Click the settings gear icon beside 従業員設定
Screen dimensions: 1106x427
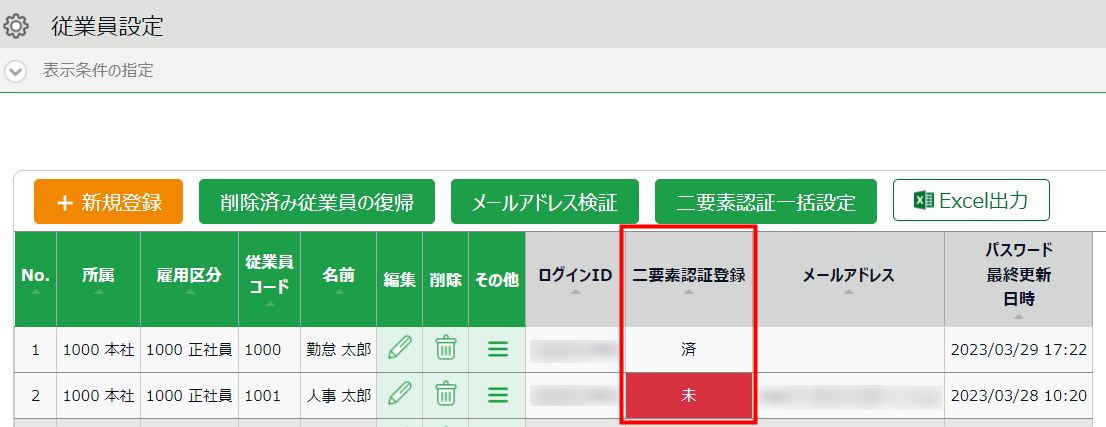16,26
